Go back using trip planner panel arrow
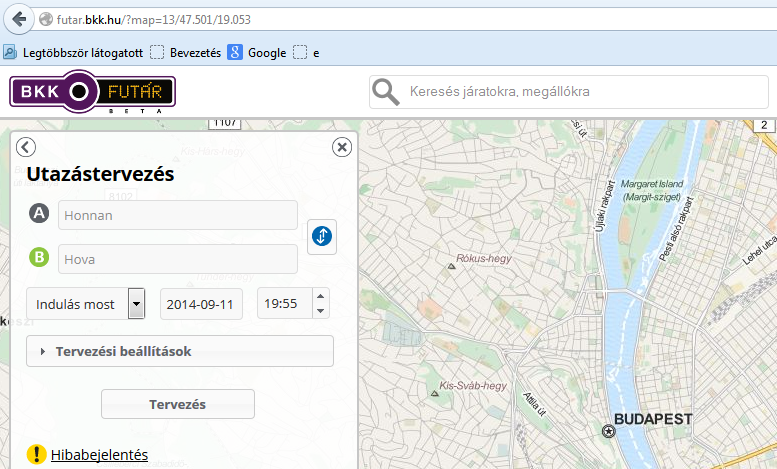 pyautogui.click(x=26, y=147)
